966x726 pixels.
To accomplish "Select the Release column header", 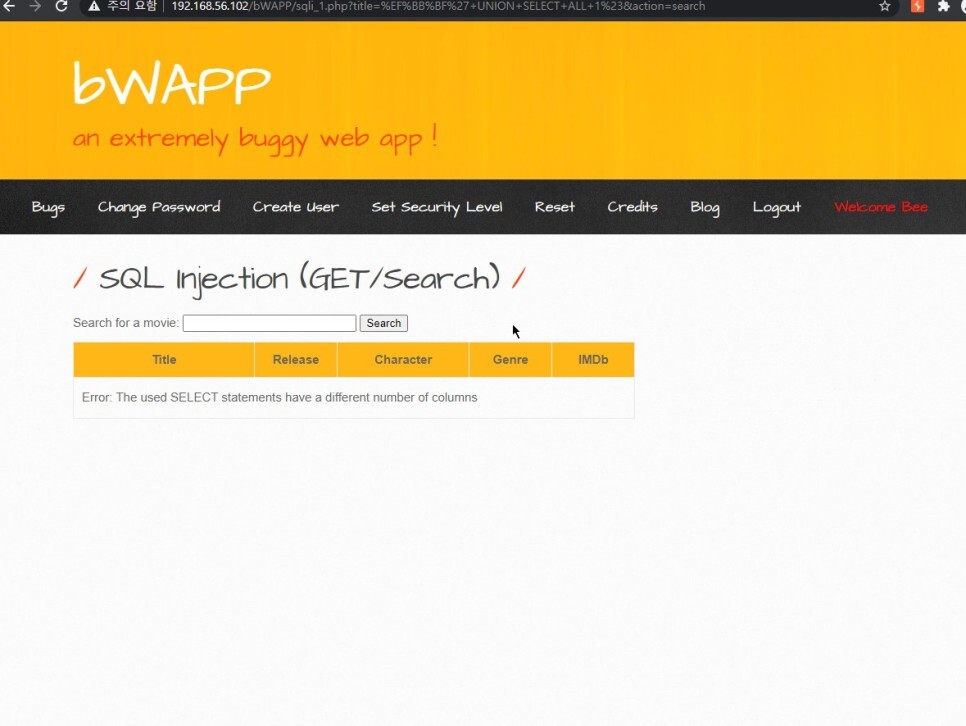I will [x=296, y=359].
